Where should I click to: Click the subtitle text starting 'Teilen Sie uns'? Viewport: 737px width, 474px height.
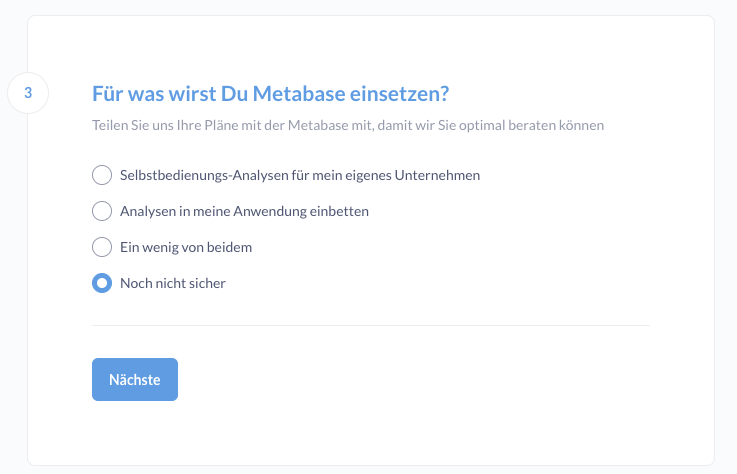point(348,127)
